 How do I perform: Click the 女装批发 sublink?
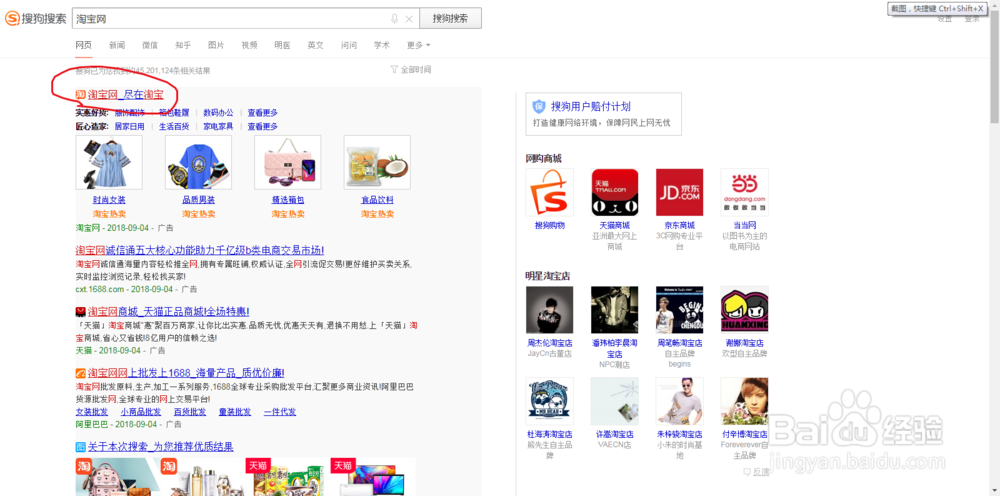[91, 412]
